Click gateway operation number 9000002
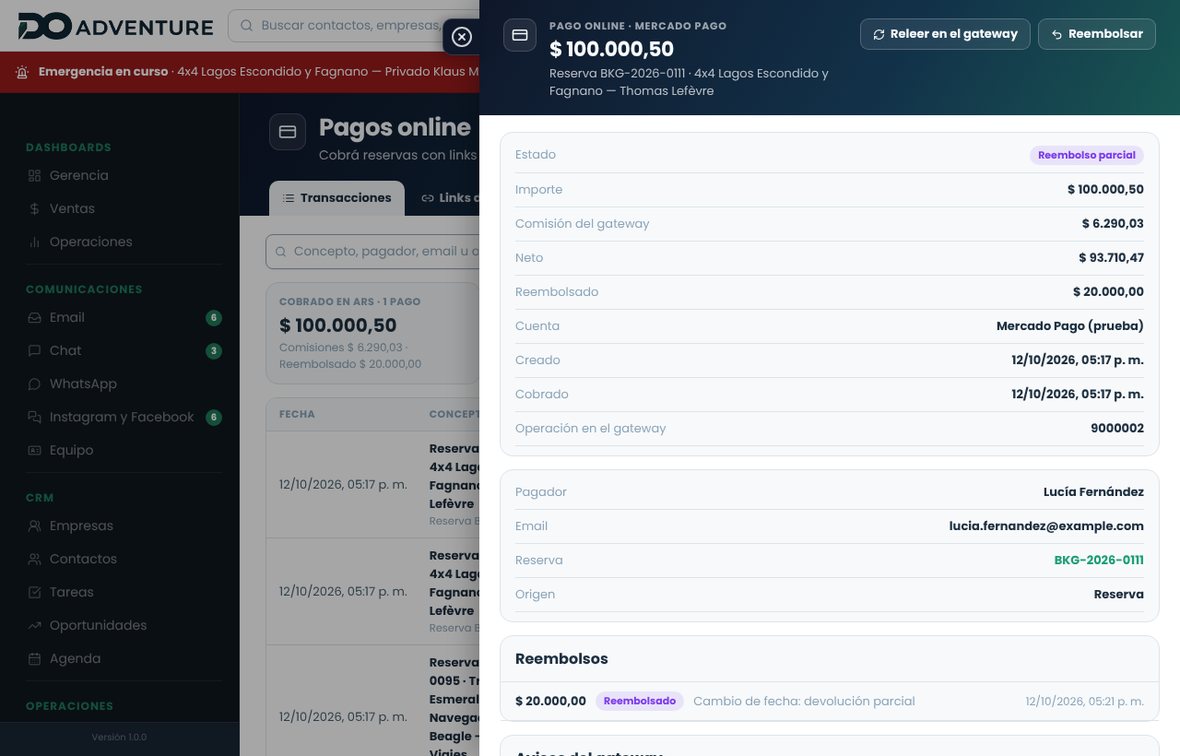 [1117, 428]
